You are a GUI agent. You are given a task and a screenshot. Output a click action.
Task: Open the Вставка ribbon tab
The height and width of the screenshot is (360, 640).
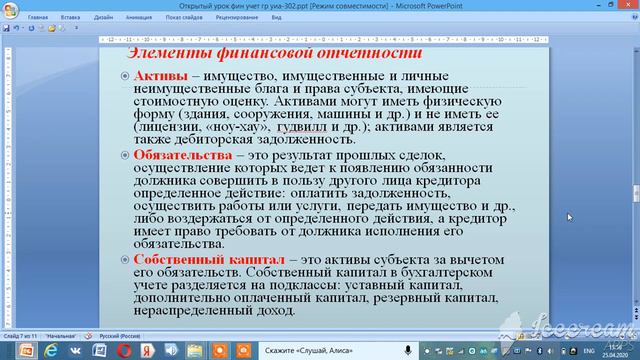pos(70,18)
